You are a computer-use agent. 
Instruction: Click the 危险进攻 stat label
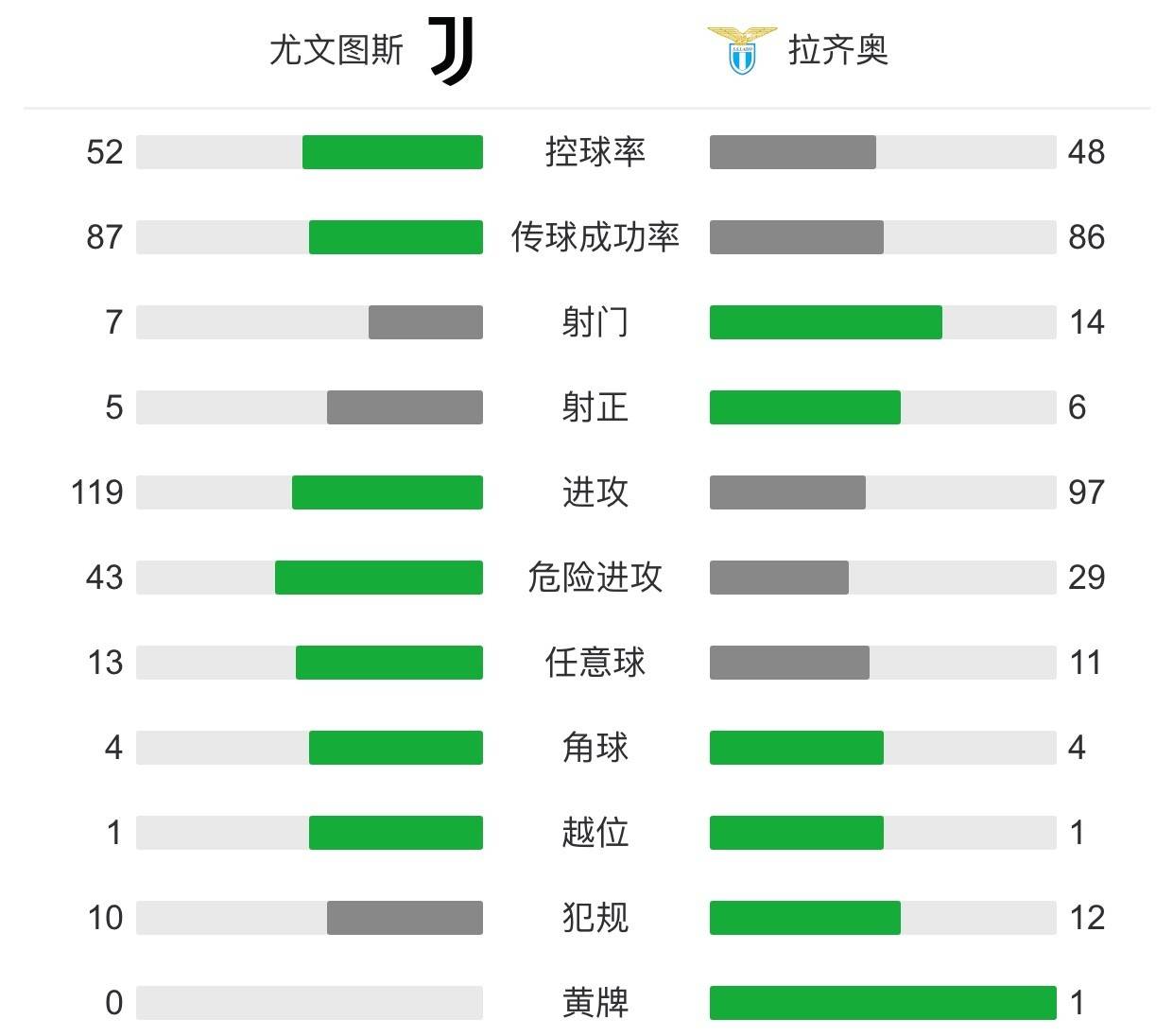click(595, 578)
